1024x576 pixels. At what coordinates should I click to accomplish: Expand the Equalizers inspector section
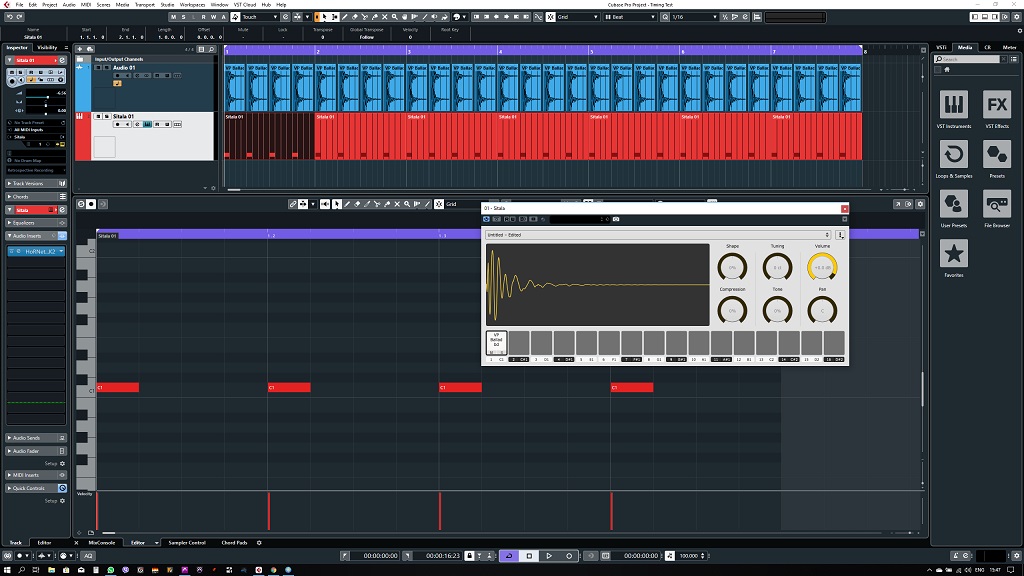tap(36, 223)
